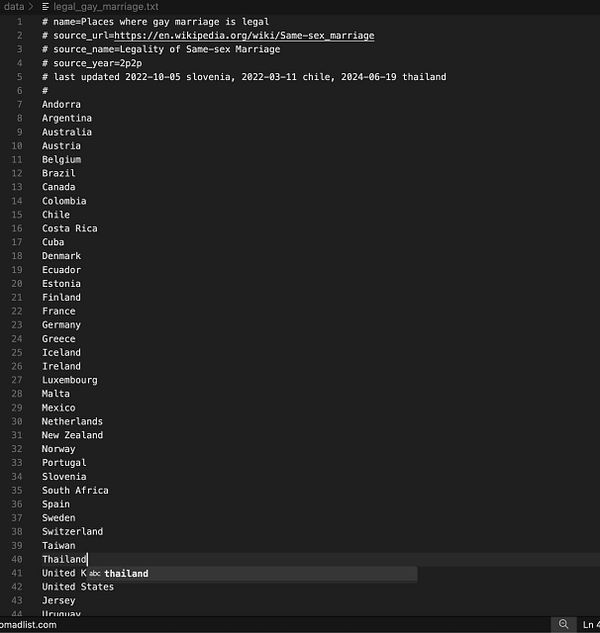600x633 pixels.
Task: Click the zoom magnifier icon in status bar
Action: [563, 625]
